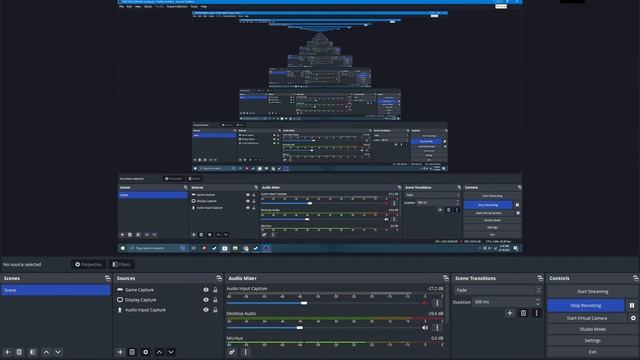Screen dimensions: 640x360
Task: Move source up arrow in Sources dock
Action: click(159, 352)
